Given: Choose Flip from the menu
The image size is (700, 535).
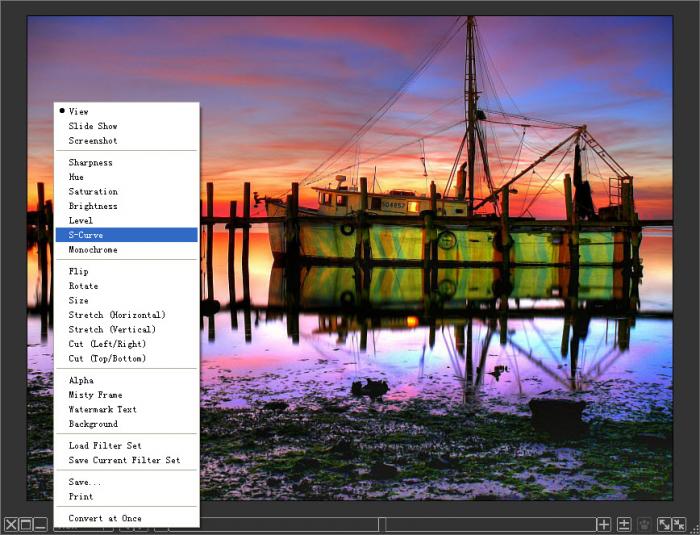Looking at the screenshot, I should (x=126, y=272).
